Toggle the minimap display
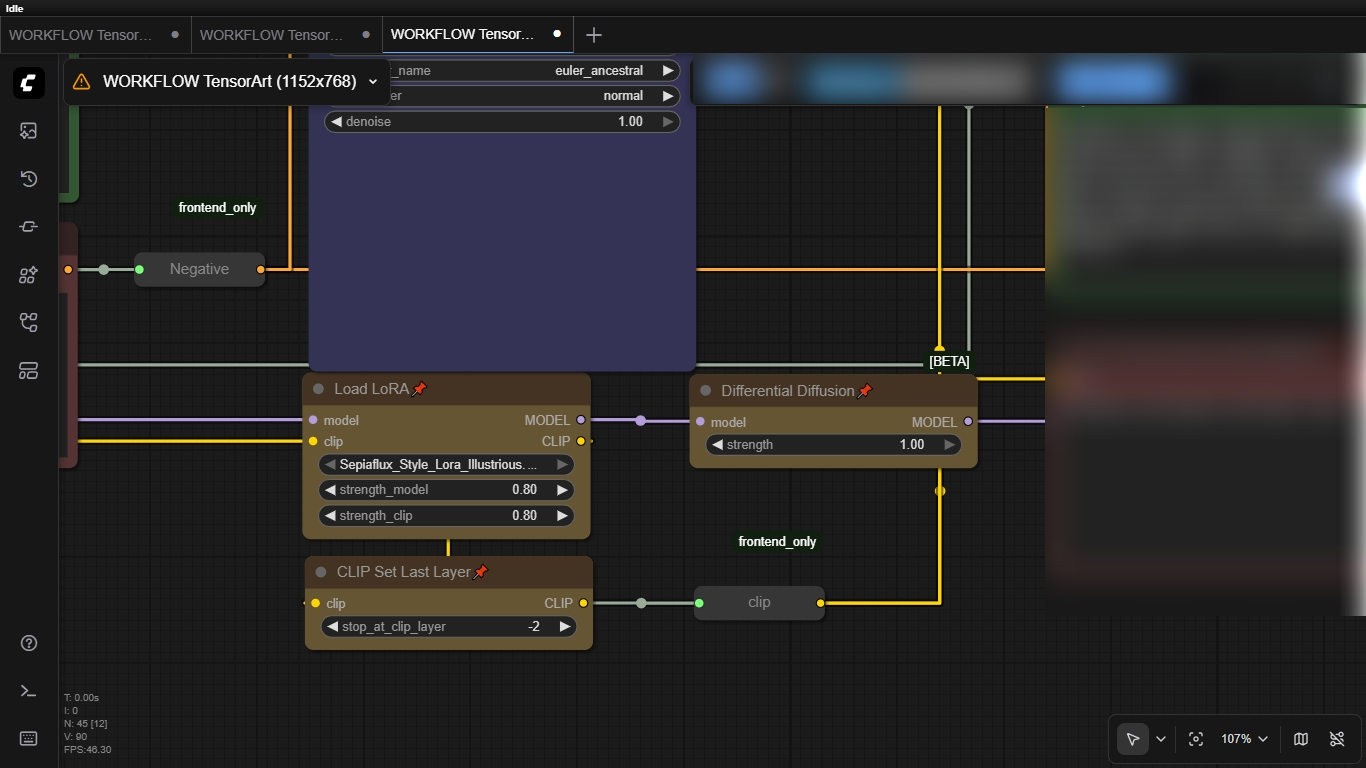 tap(1300, 739)
